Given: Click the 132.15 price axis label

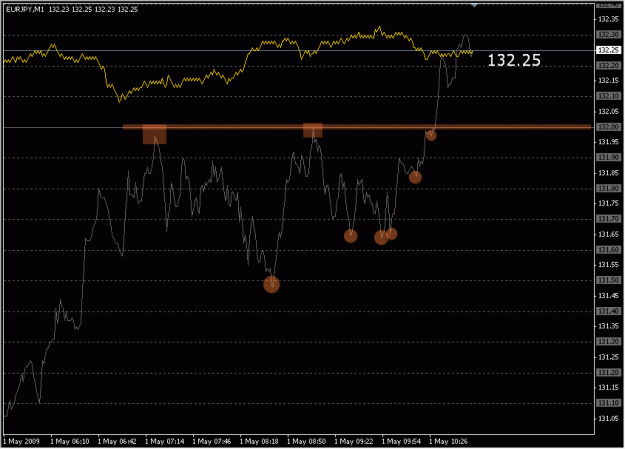Looking at the screenshot, I should pyautogui.click(x=609, y=81).
